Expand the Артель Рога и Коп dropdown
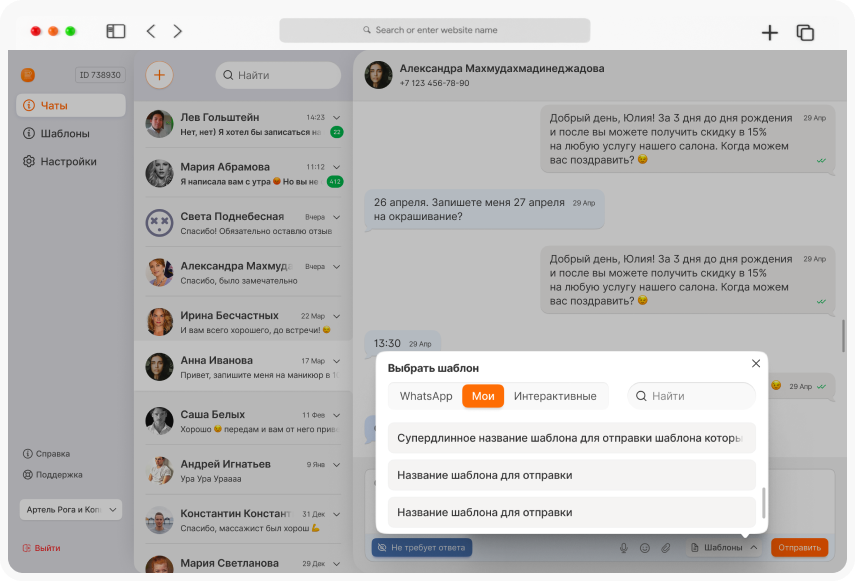Image resolution: width=855 pixels, height=581 pixels. point(71,510)
